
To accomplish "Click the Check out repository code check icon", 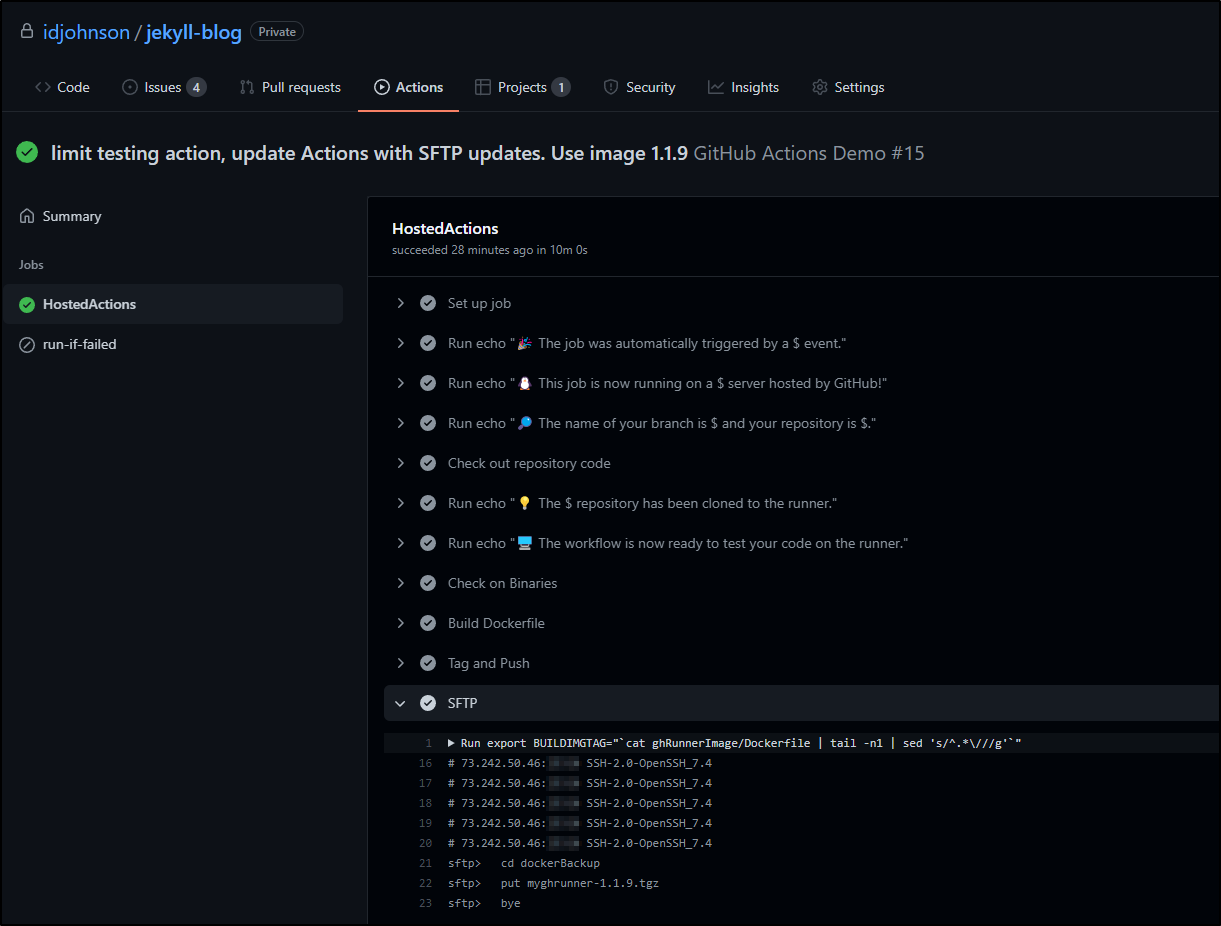I will point(428,463).
